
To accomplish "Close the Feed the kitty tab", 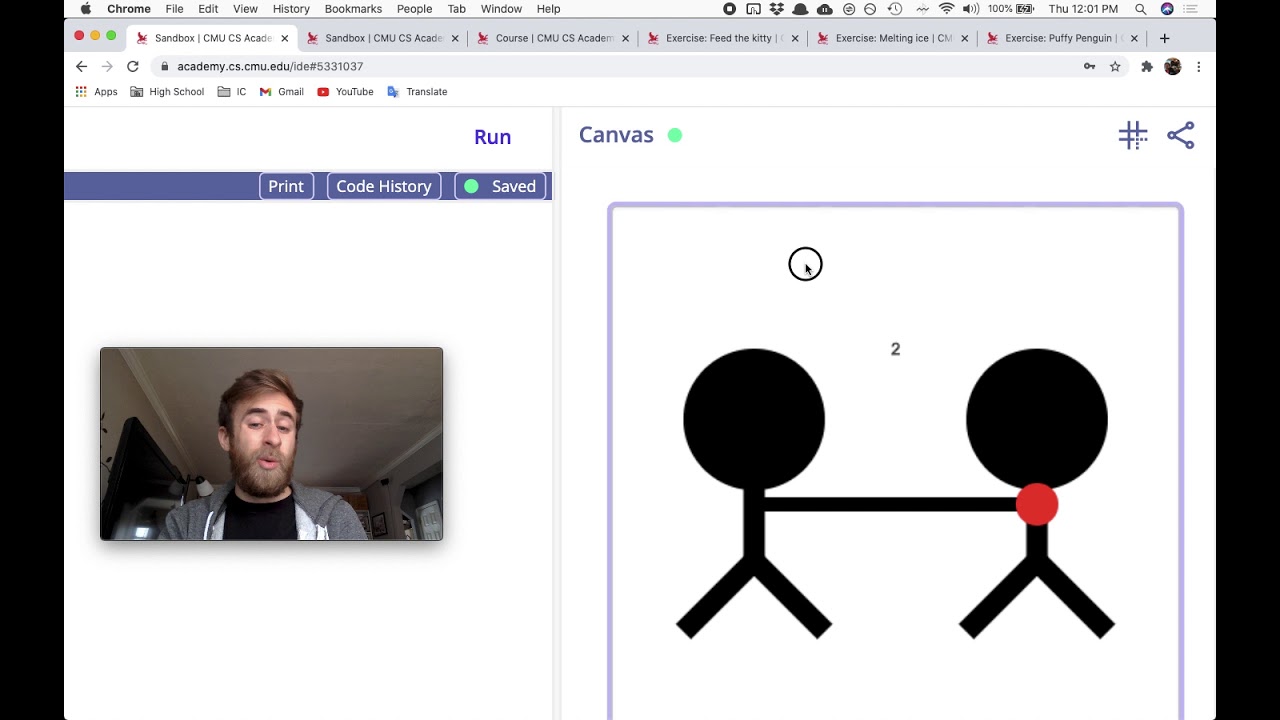I will pos(796,38).
